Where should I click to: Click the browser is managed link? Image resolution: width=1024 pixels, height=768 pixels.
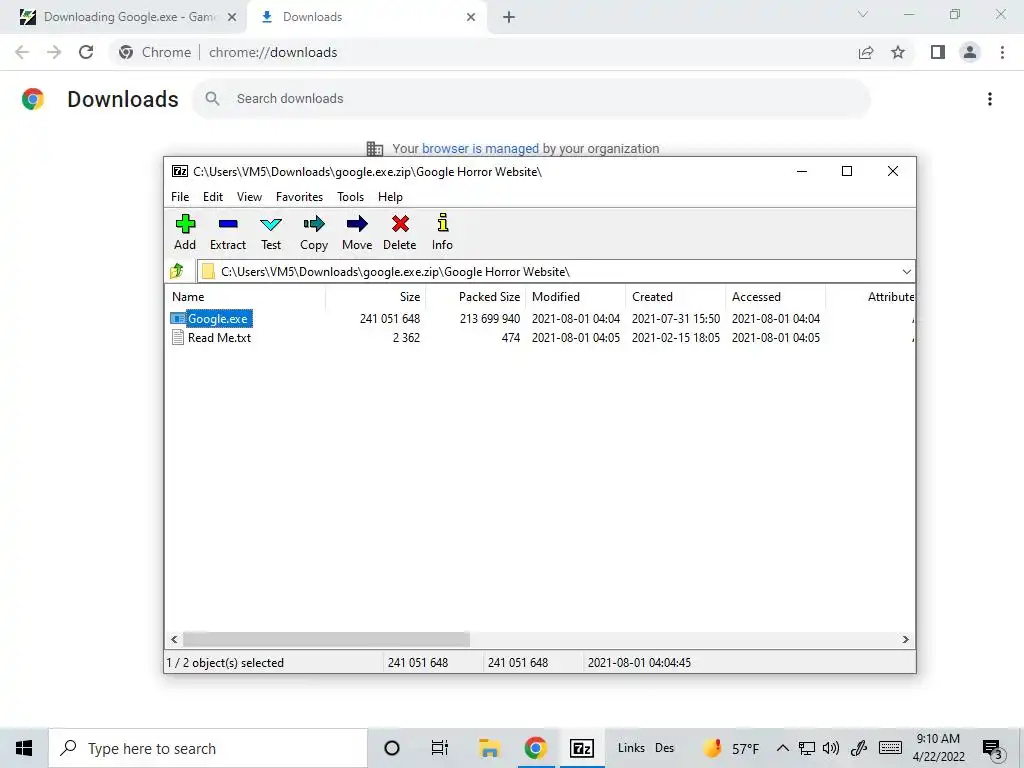tap(480, 149)
